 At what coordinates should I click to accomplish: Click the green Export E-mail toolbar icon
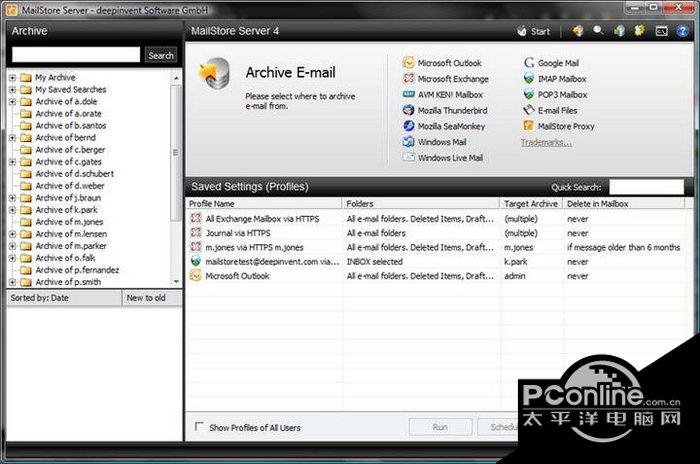pos(619,31)
